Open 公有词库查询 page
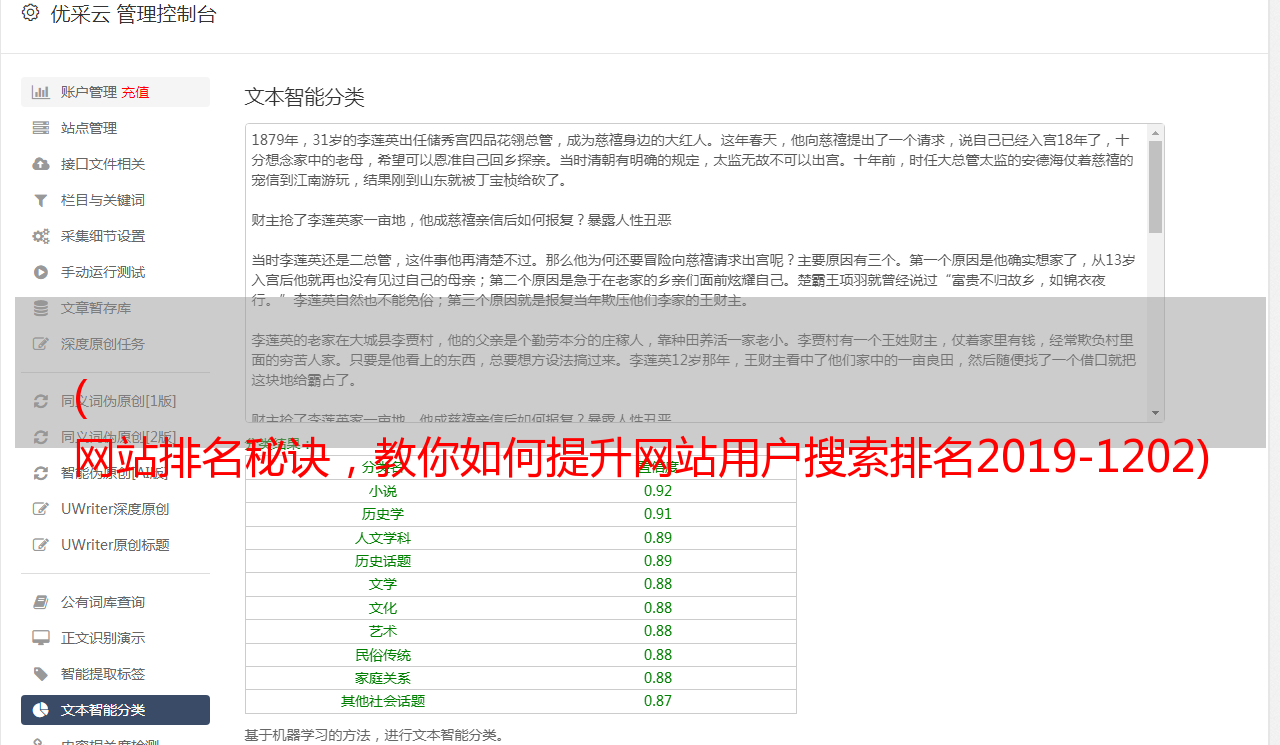The height and width of the screenshot is (745, 1280). pos(115,602)
